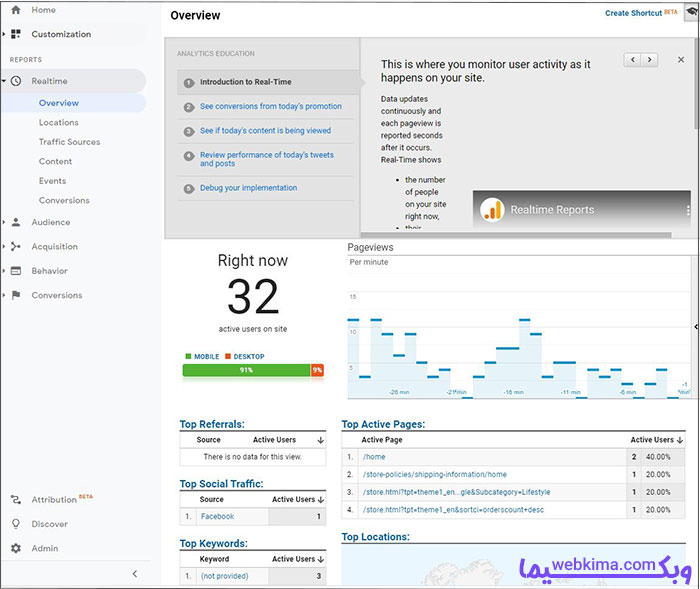Go to next education slide

point(649,59)
